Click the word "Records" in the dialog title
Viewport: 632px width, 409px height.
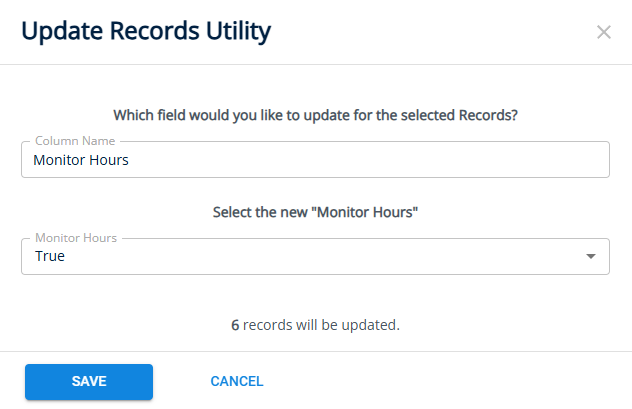[149, 31]
